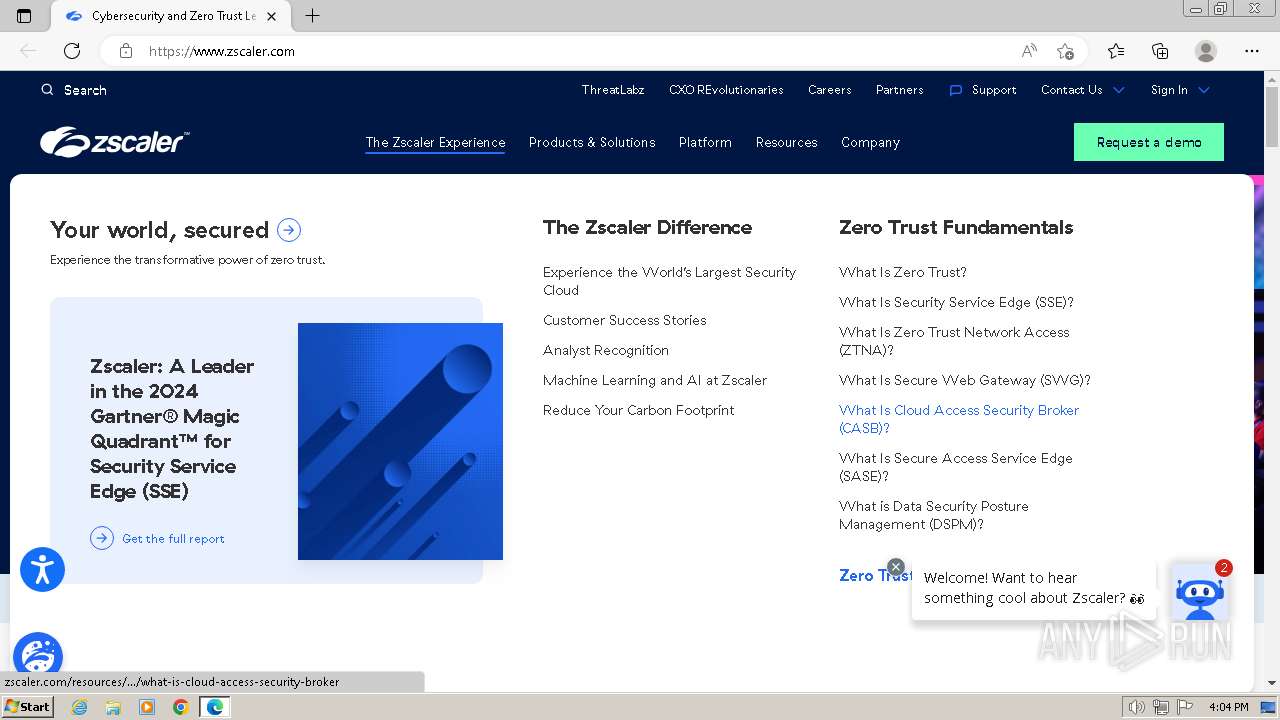Click the Windows Start button
The width and height of the screenshot is (1280, 720).
[x=27, y=707]
